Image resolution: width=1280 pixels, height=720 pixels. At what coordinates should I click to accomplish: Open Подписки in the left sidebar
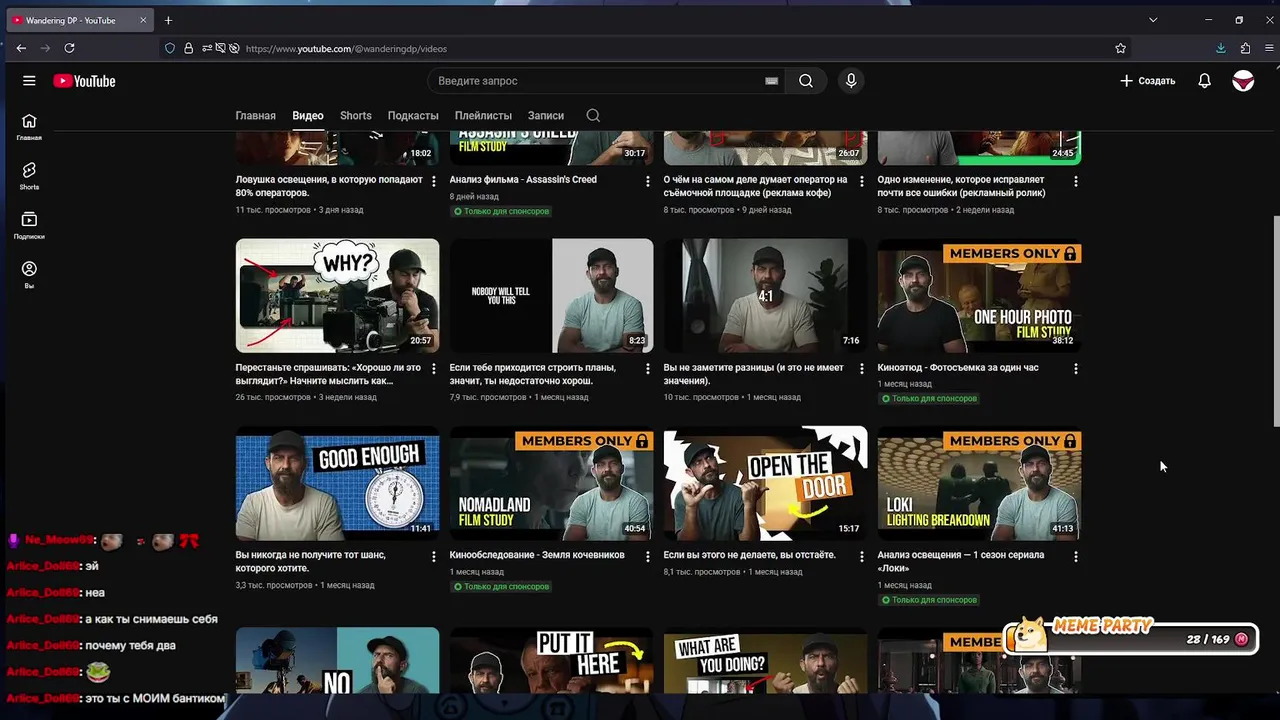[29, 225]
